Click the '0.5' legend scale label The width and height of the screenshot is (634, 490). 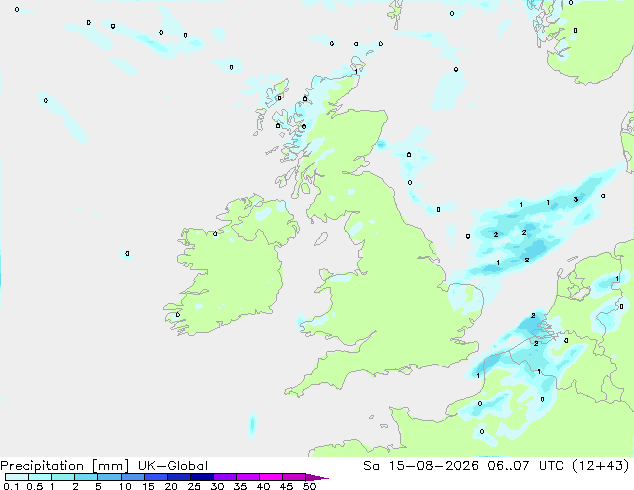click(34, 486)
